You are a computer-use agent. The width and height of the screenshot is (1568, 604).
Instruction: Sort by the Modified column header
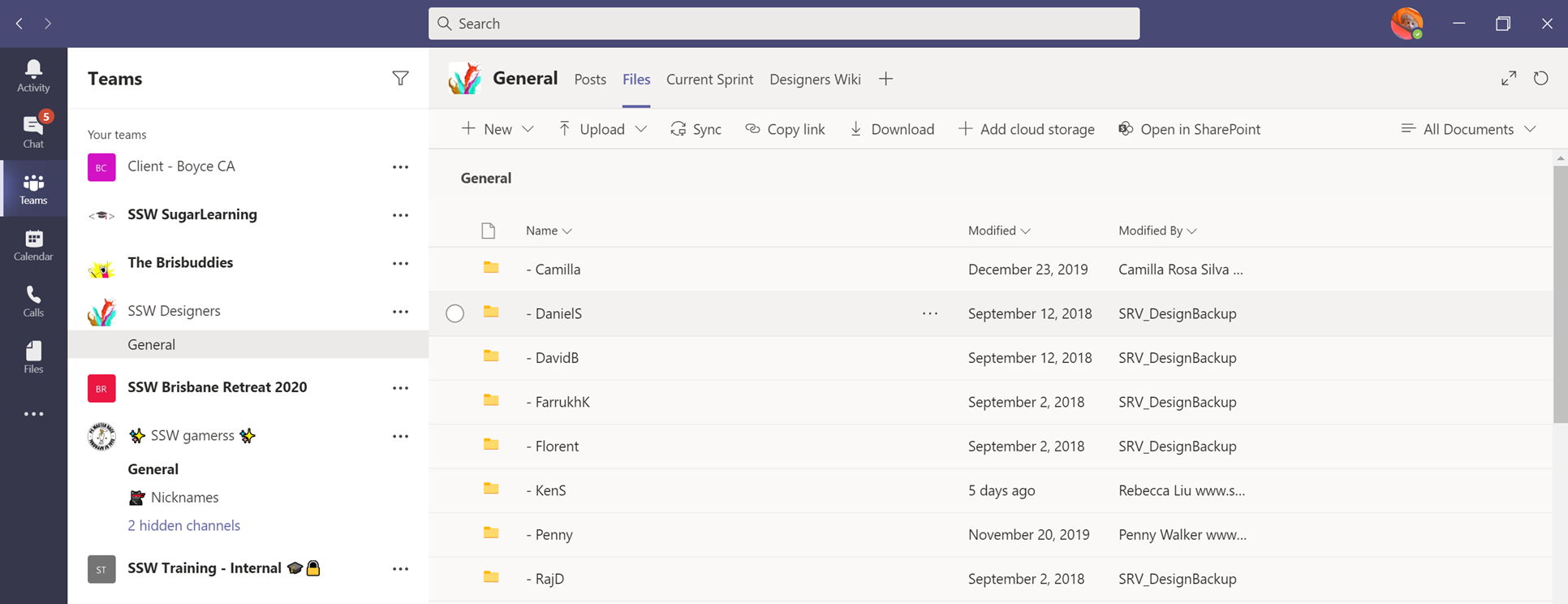[998, 231]
